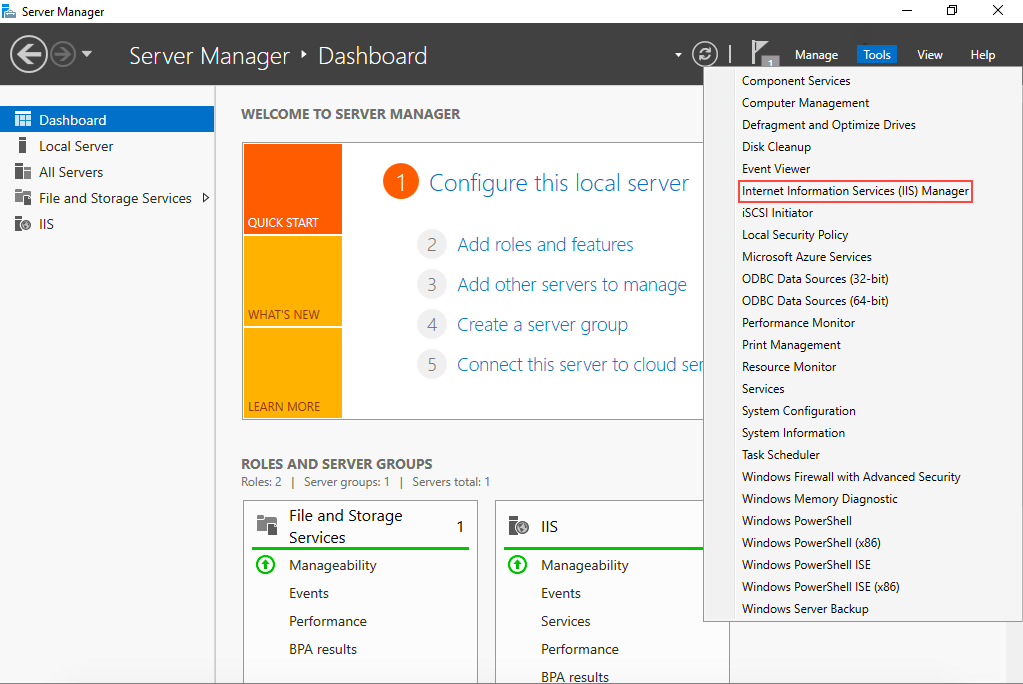Open the dropdown arrow left of refresh

tap(678, 55)
